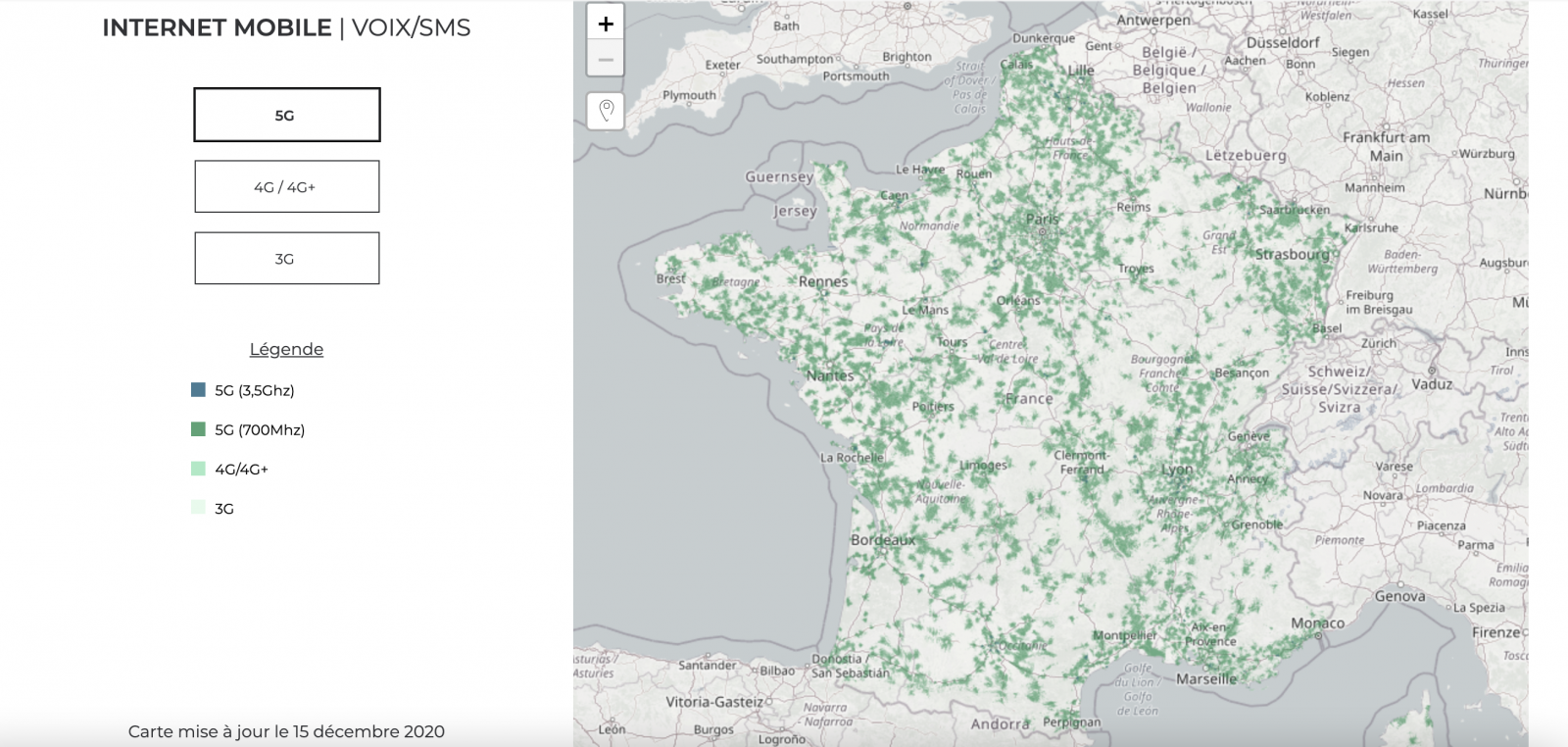Click Poitiers label on the map
1568x747 pixels.
coord(933,406)
